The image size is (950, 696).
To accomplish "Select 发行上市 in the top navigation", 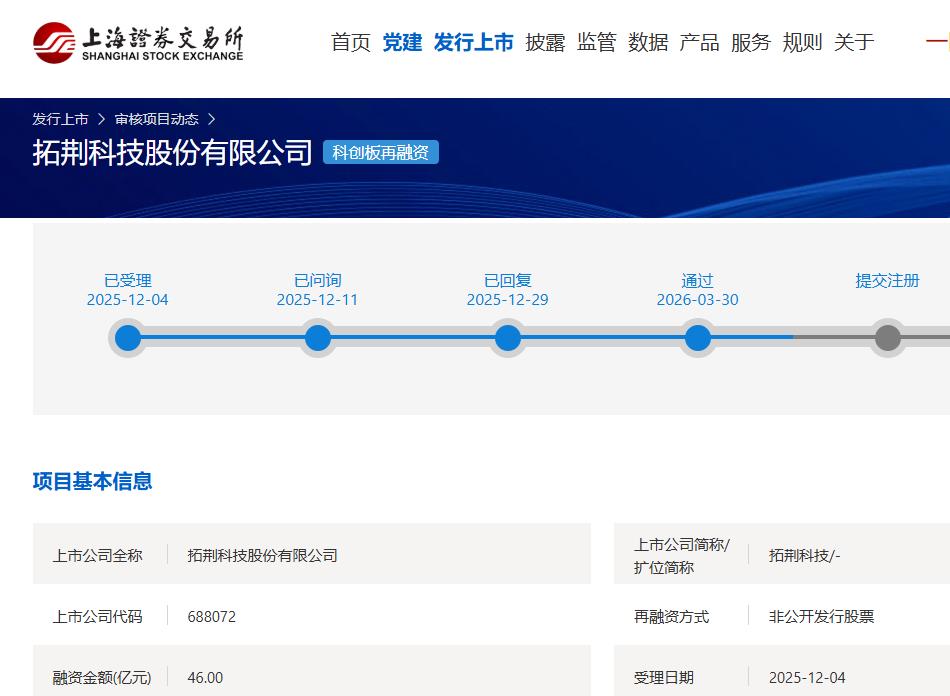I will [x=474, y=42].
